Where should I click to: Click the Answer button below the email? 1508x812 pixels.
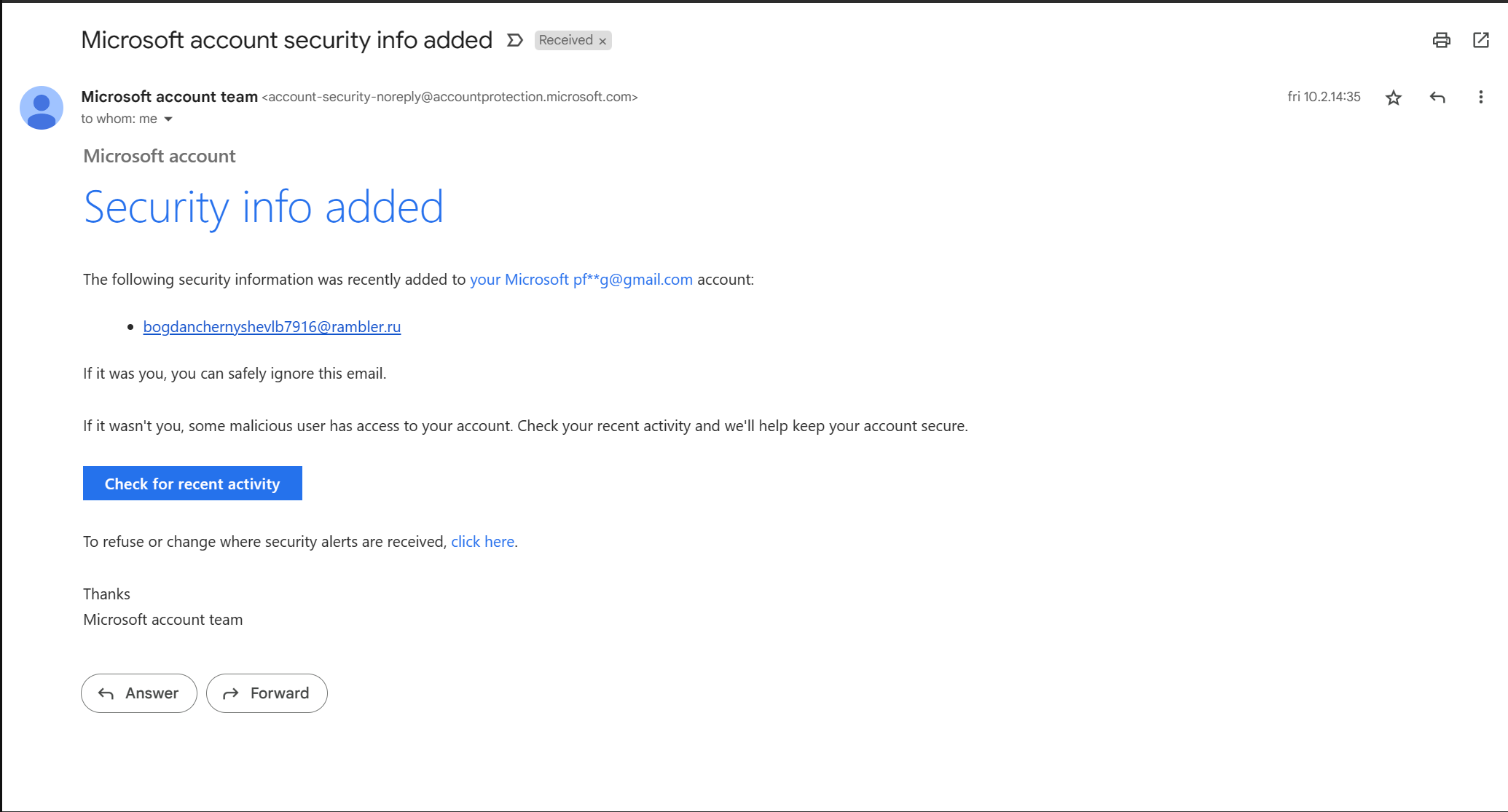tap(139, 693)
